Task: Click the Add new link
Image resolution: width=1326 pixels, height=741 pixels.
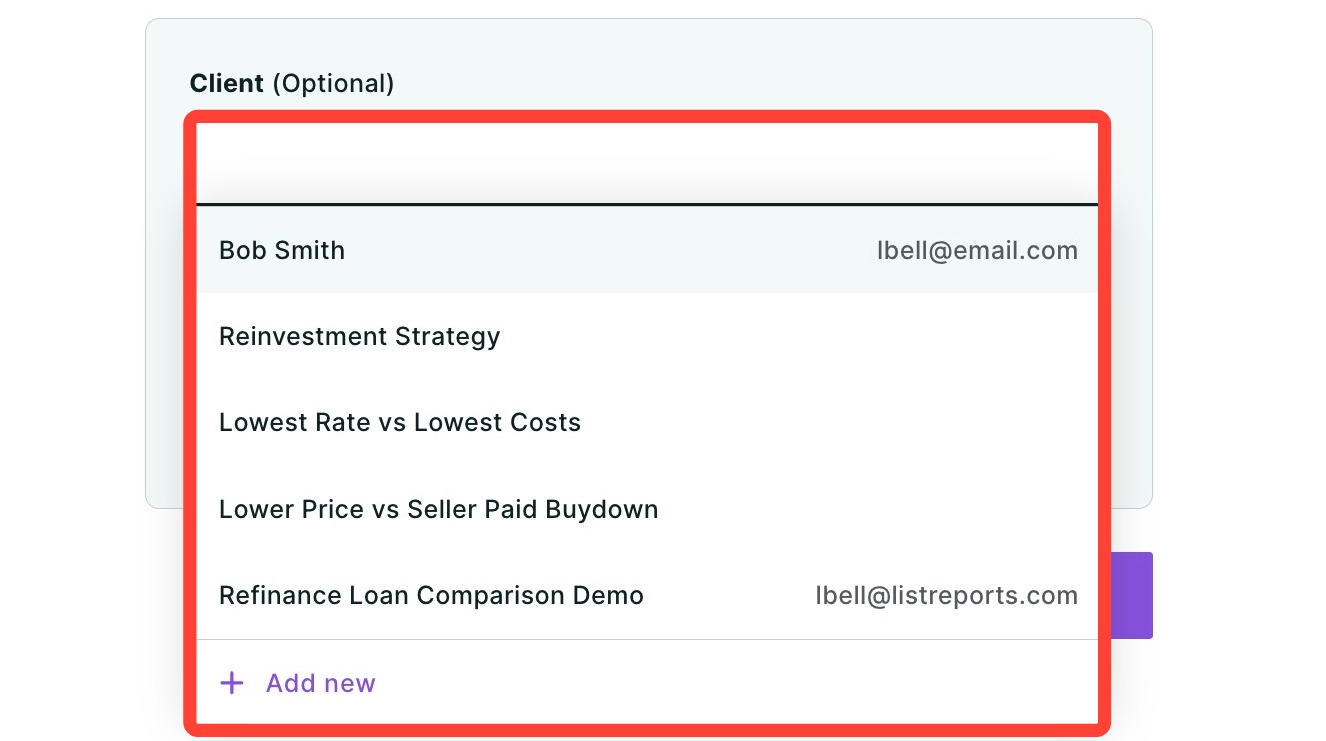Action: (x=320, y=683)
